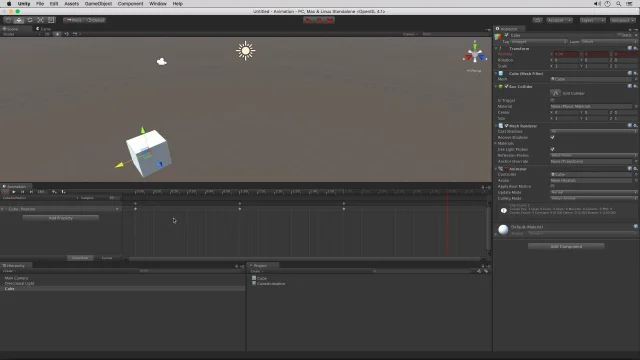The image size is (640, 360).
Task: Select the Scale tool in toolbar
Action: point(40,20)
